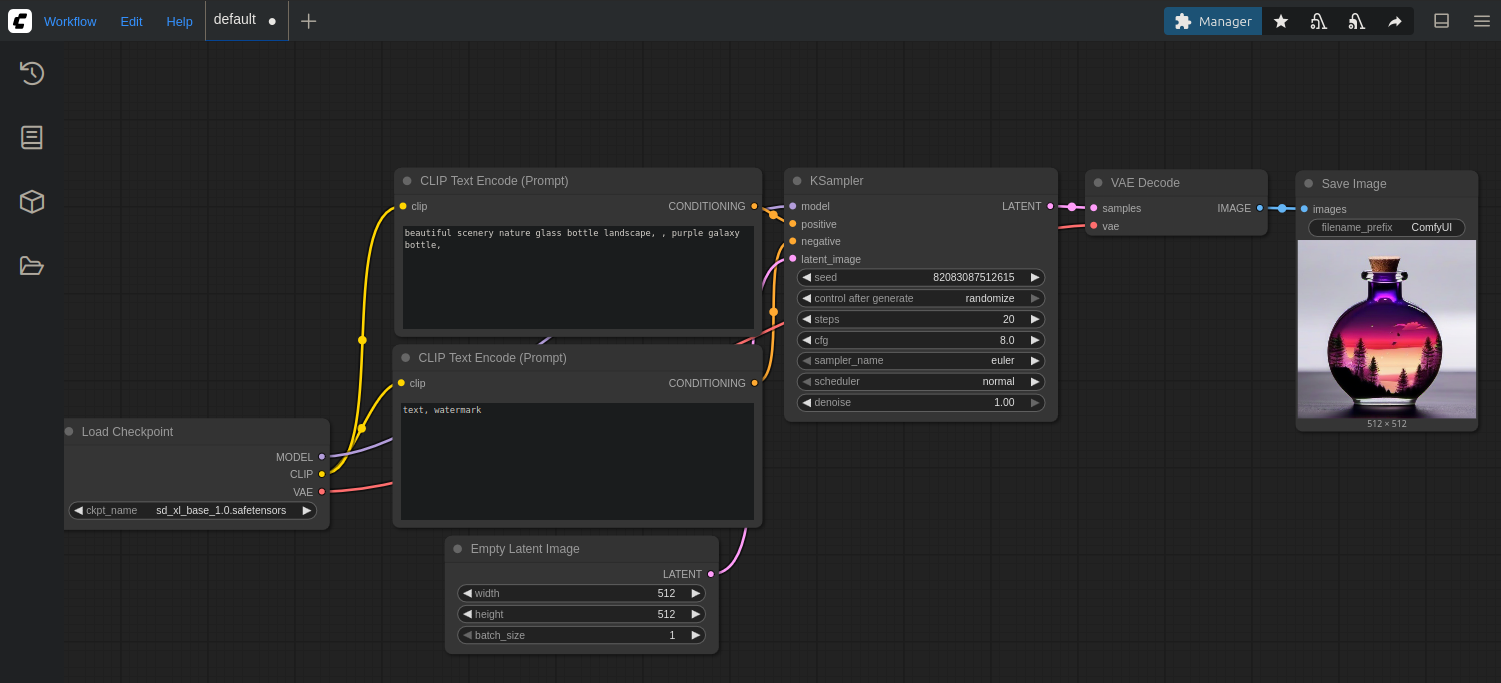The height and width of the screenshot is (683, 1501).
Task: Open the queue history panel in the sidebar
Action: click(31, 73)
